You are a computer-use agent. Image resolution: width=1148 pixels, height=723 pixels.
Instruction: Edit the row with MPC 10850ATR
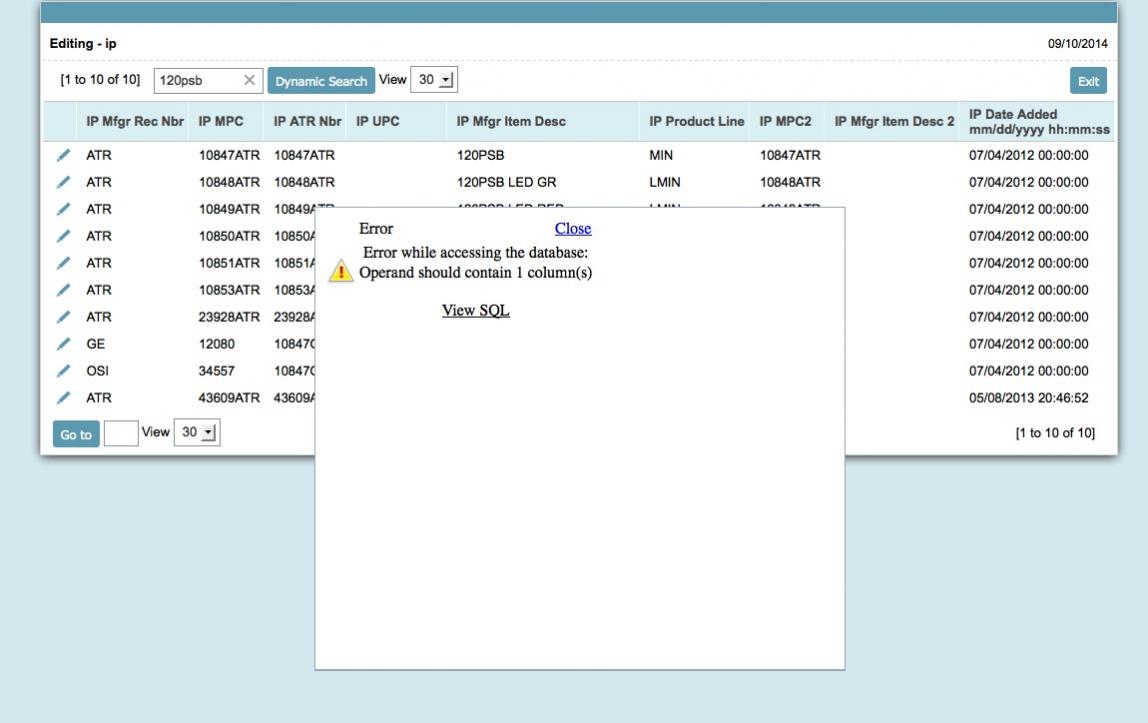[x=62, y=235]
